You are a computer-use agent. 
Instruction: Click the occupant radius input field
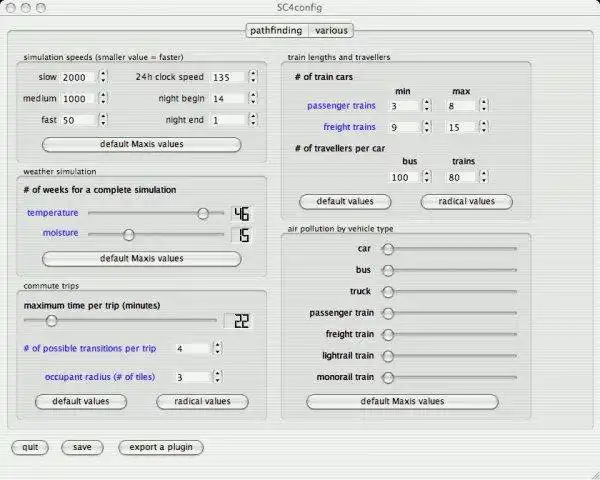(193, 377)
